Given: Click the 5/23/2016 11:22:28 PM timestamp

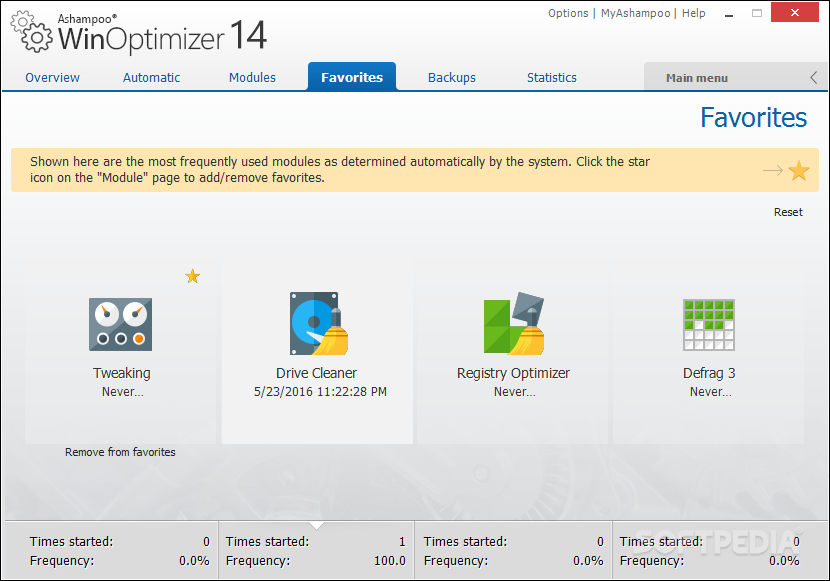Looking at the screenshot, I should point(320,392).
